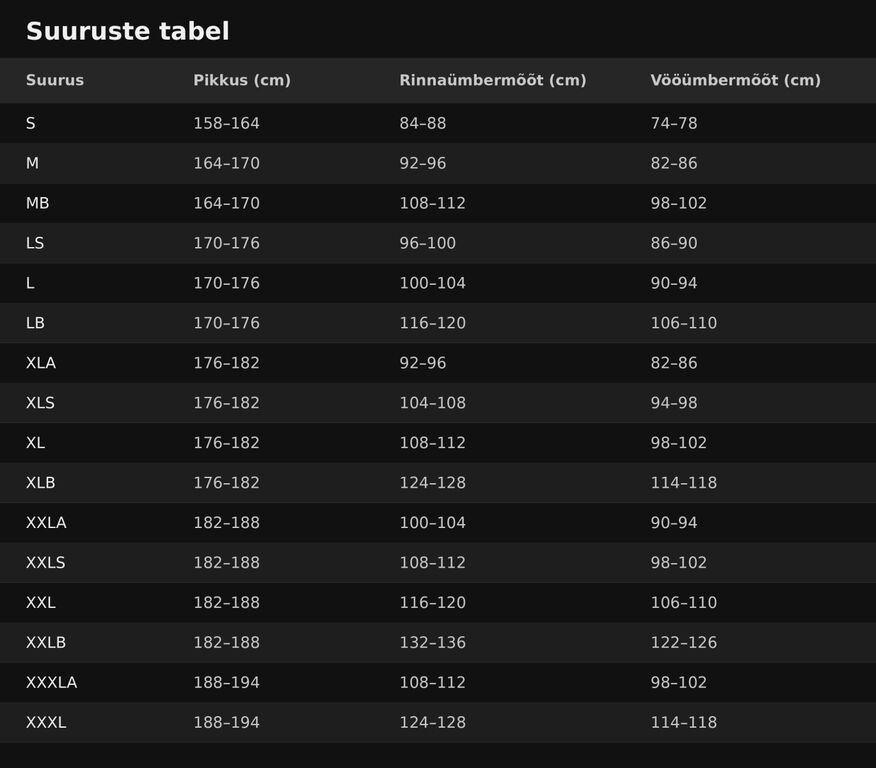The image size is (876, 768).
Task: Click the XLS size label
Action: (40, 403)
